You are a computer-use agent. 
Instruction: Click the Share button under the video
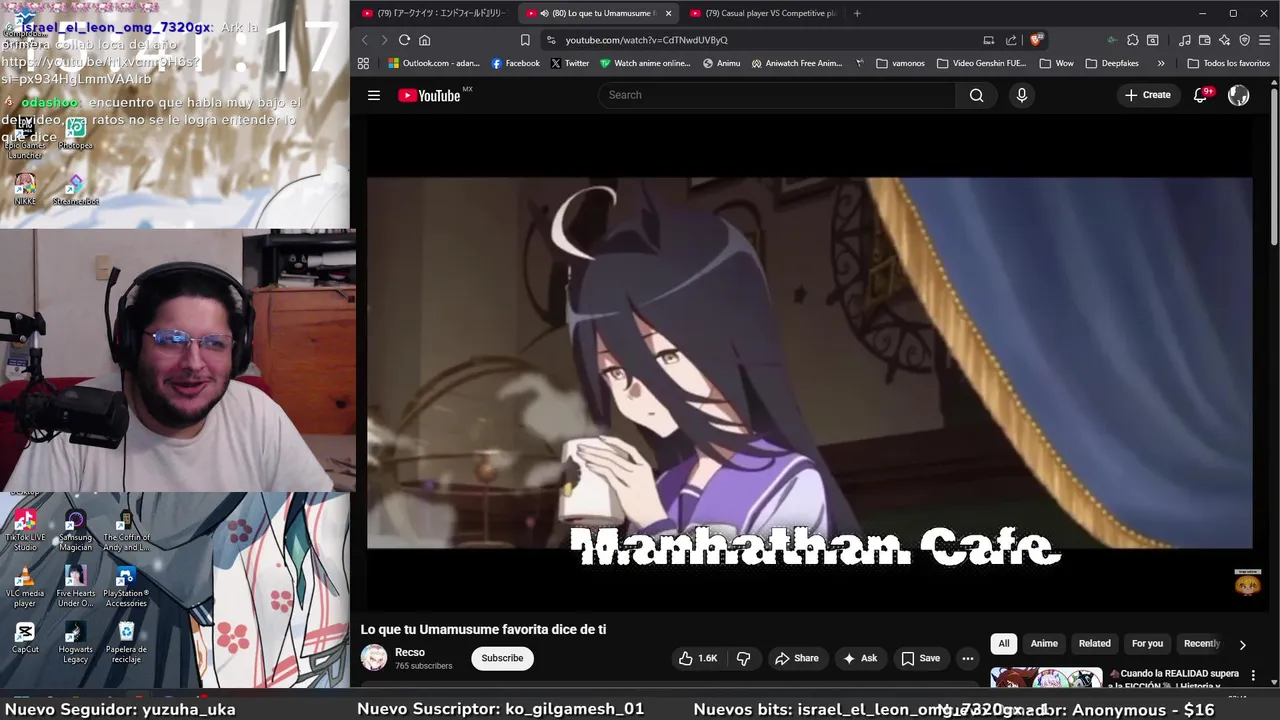point(797,658)
